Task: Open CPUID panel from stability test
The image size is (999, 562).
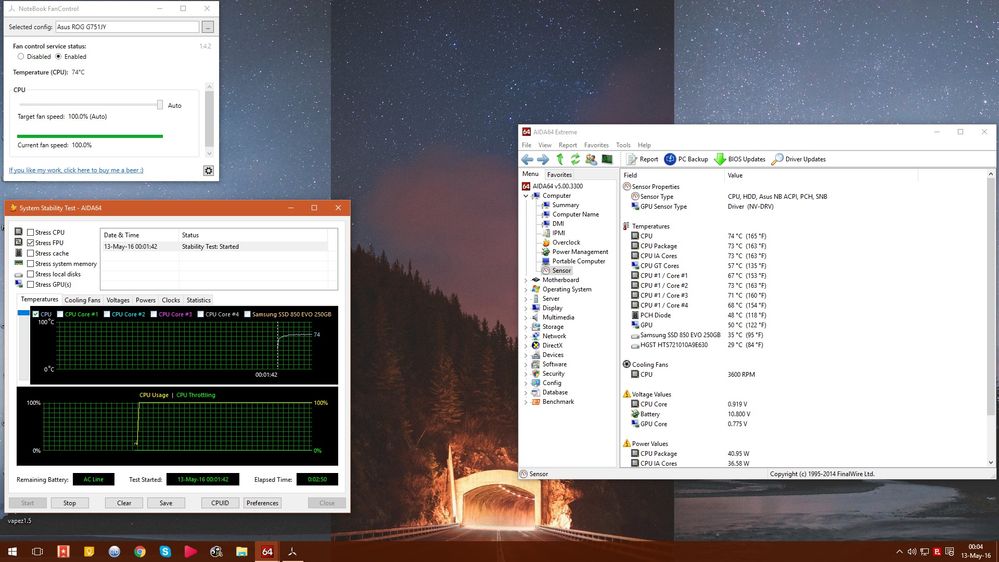Action: pyautogui.click(x=220, y=503)
